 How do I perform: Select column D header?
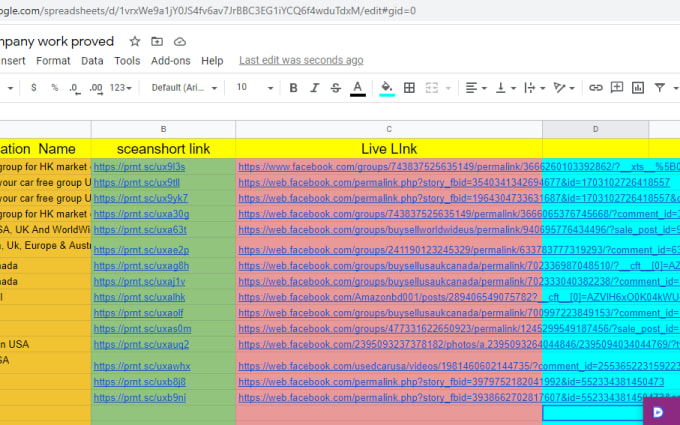(x=595, y=129)
